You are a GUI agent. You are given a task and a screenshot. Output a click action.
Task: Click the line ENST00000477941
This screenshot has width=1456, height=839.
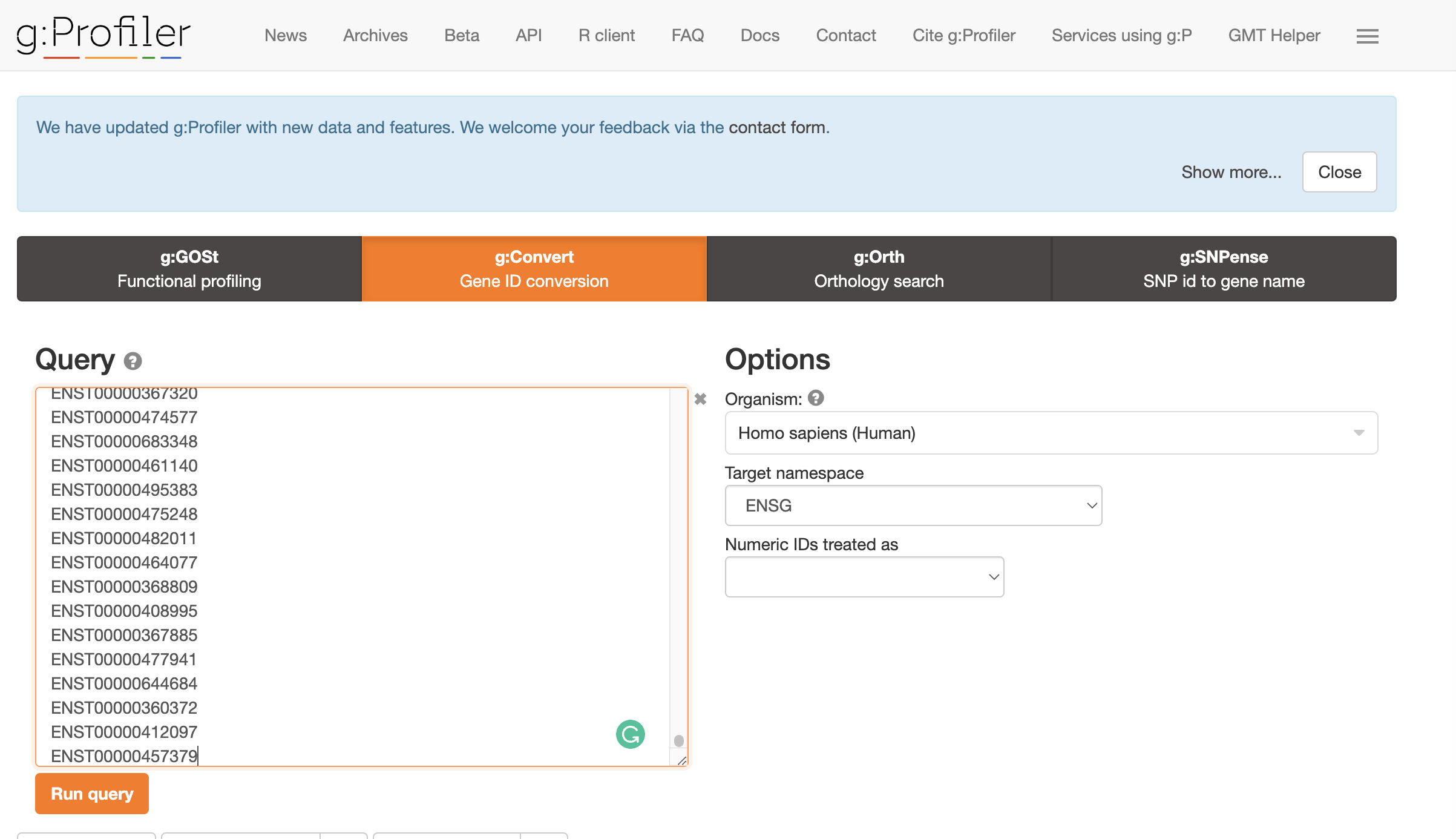point(124,659)
